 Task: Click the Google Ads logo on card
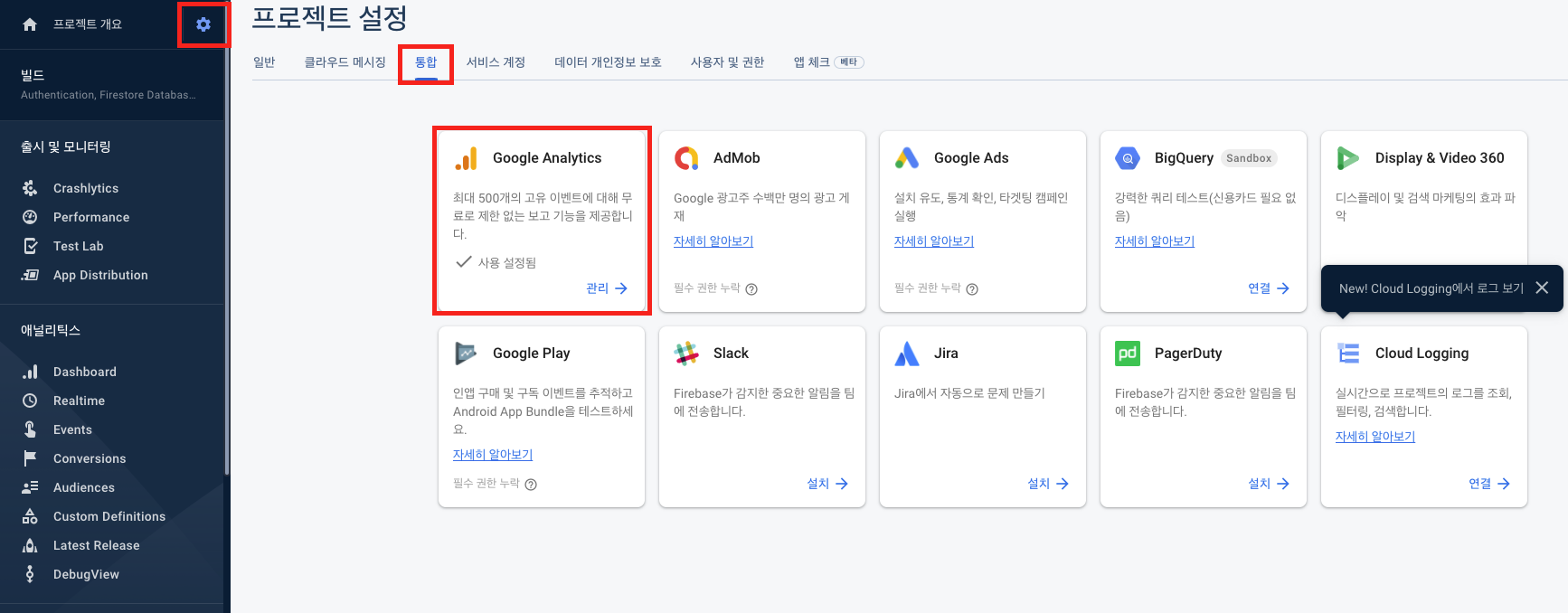click(907, 158)
